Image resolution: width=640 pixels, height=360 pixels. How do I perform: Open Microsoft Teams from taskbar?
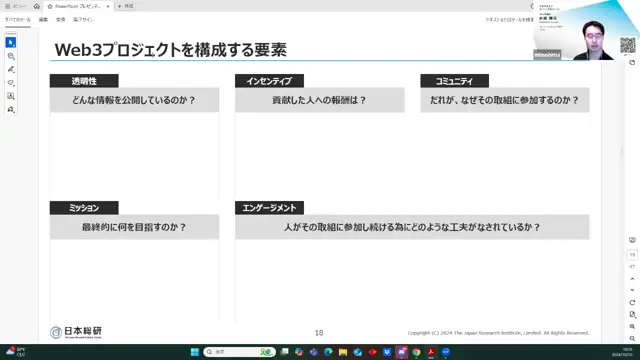coord(313,352)
